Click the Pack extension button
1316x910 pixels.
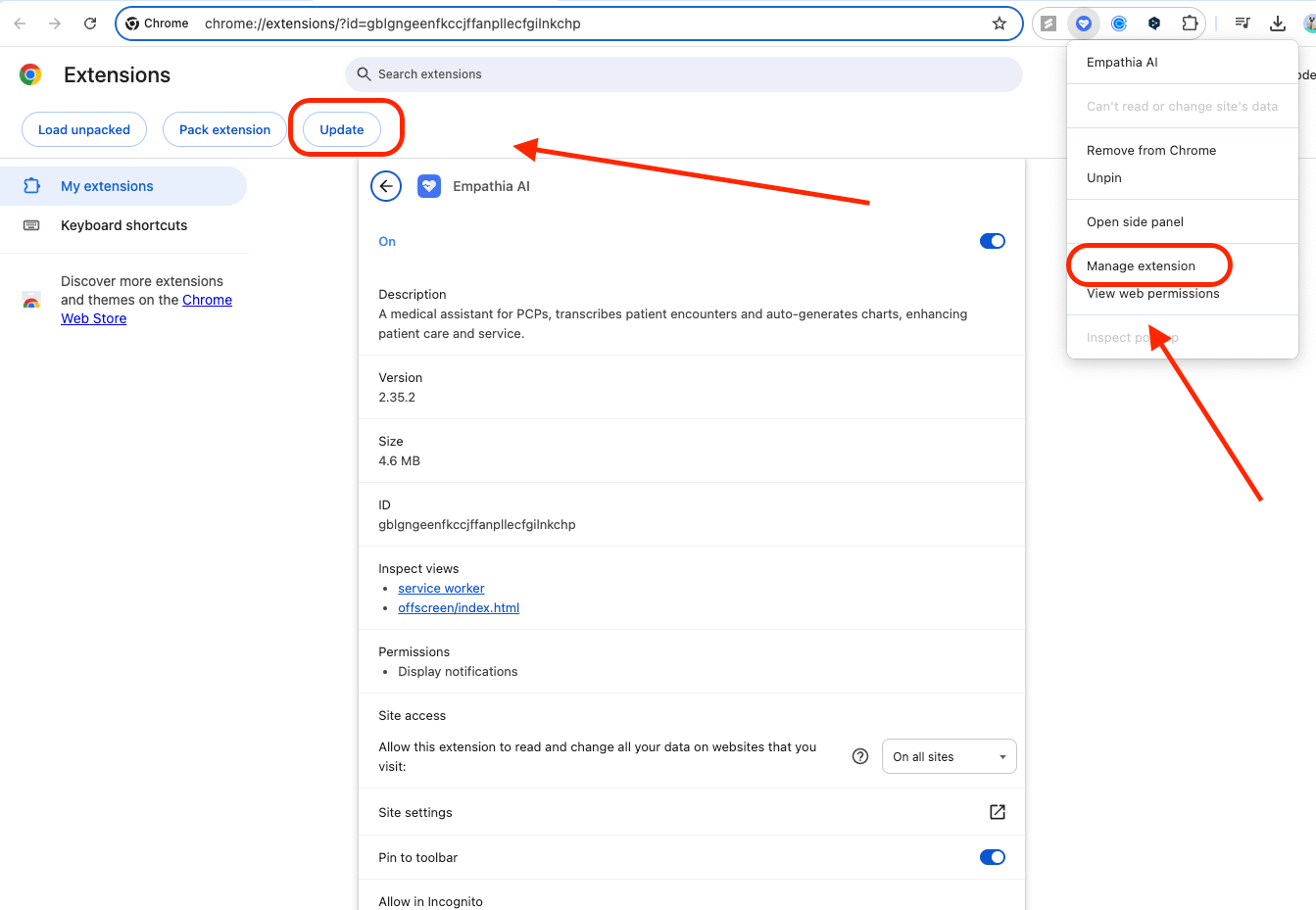[224, 129]
